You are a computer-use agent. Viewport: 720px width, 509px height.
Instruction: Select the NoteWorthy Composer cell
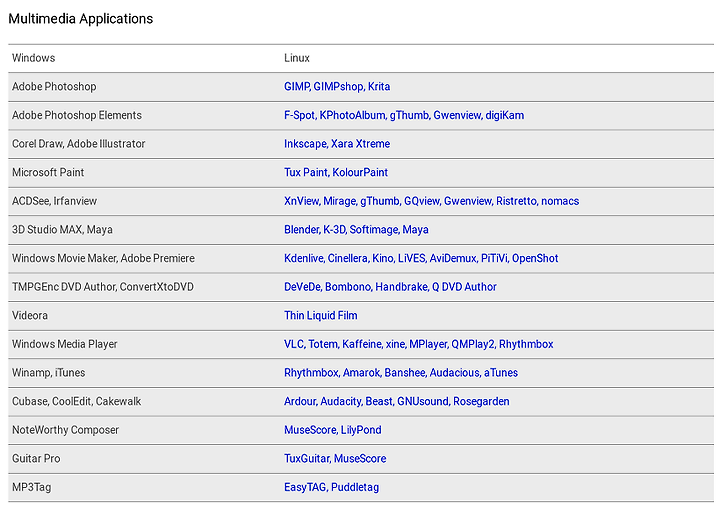65,430
